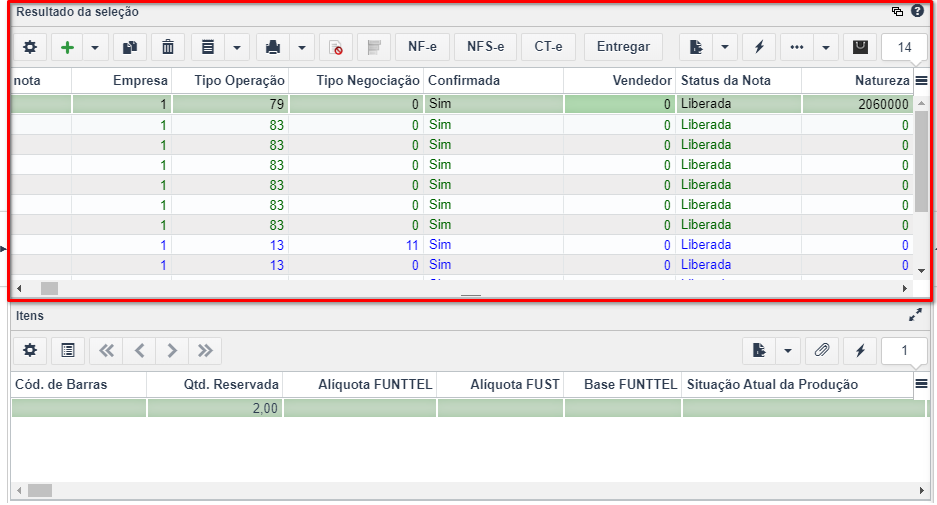The width and height of the screenshot is (937, 505).
Task: Delete record with trash icon
Action: tap(168, 47)
